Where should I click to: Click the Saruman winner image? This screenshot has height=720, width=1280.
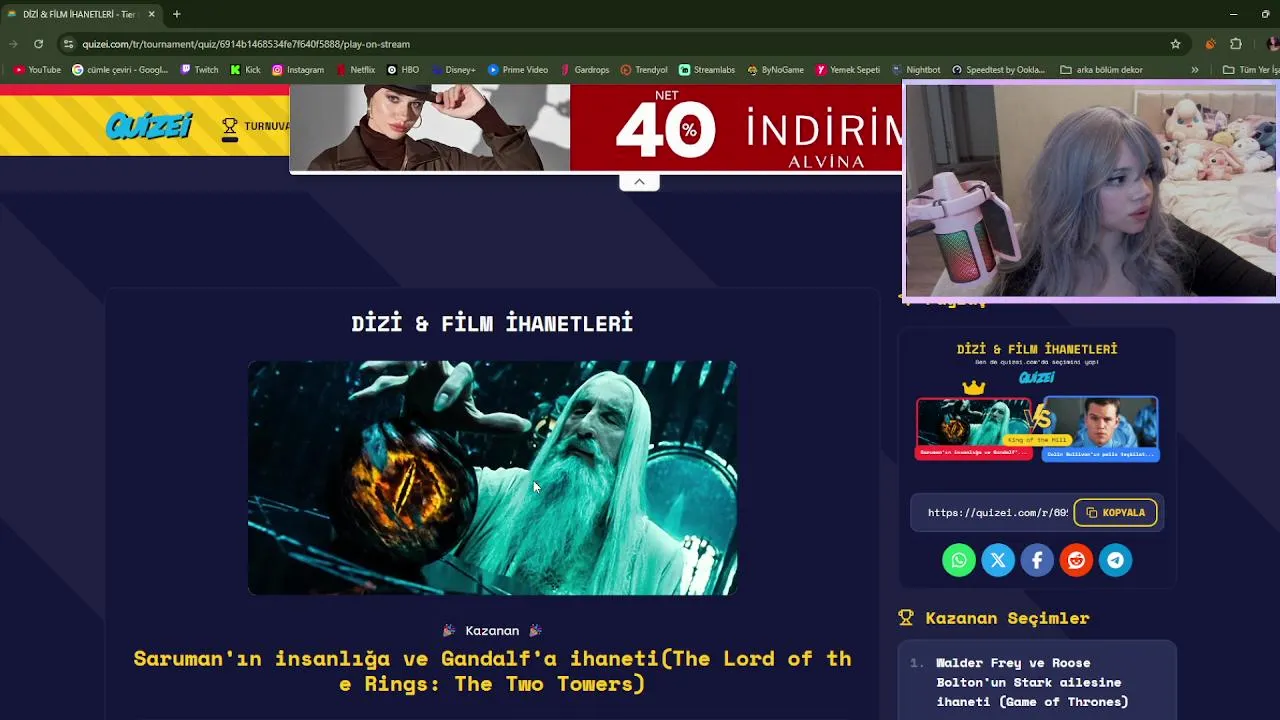pos(492,478)
